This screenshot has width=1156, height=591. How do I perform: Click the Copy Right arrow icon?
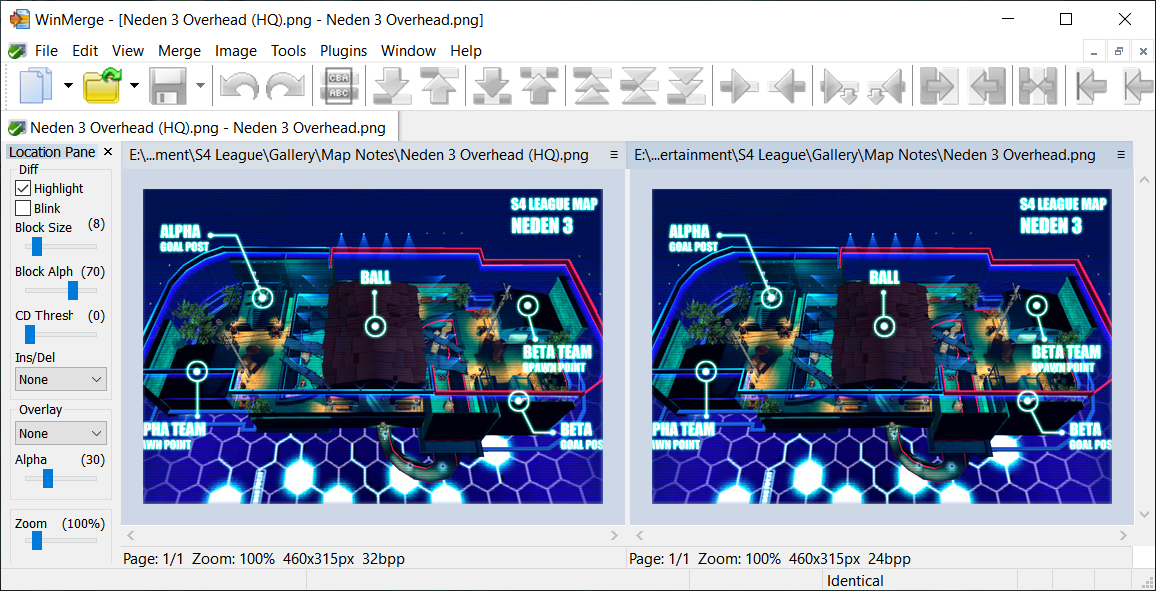coord(739,86)
